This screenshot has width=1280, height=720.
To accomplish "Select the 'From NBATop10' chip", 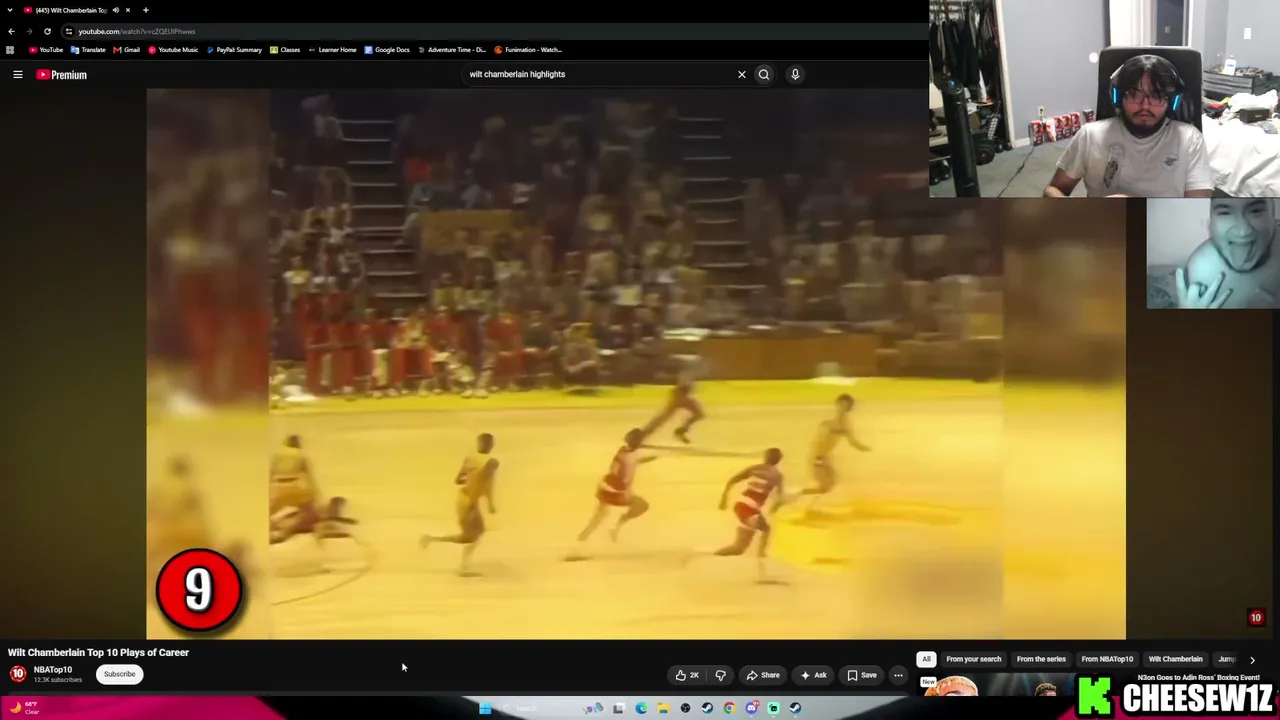I will pyautogui.click(x=1107, y=659).
